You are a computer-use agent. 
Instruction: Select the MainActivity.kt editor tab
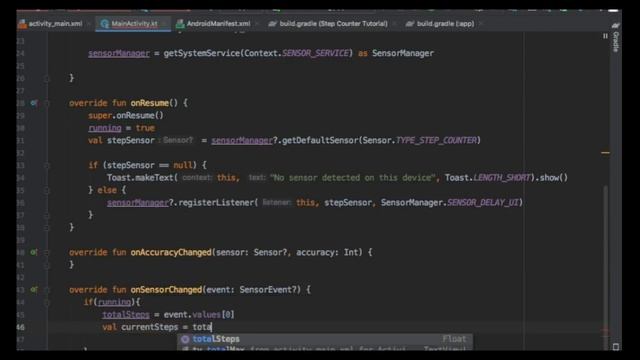click(134, 24)
